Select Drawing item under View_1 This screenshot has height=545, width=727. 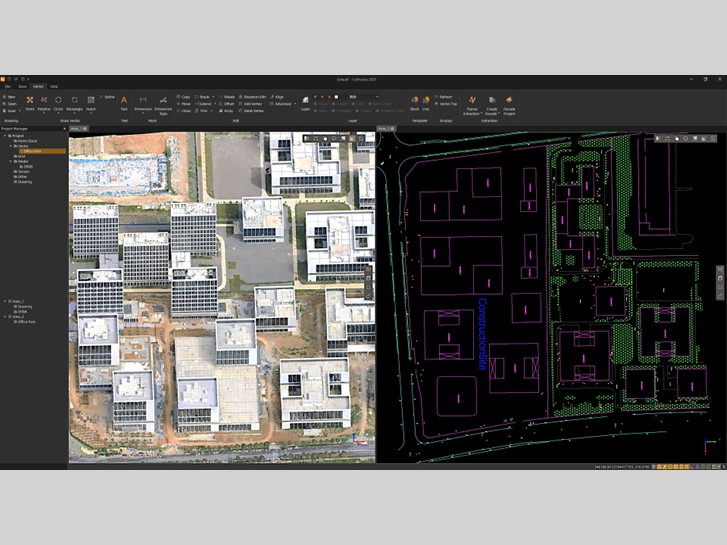pyautogui.click(x=25, y=307)
